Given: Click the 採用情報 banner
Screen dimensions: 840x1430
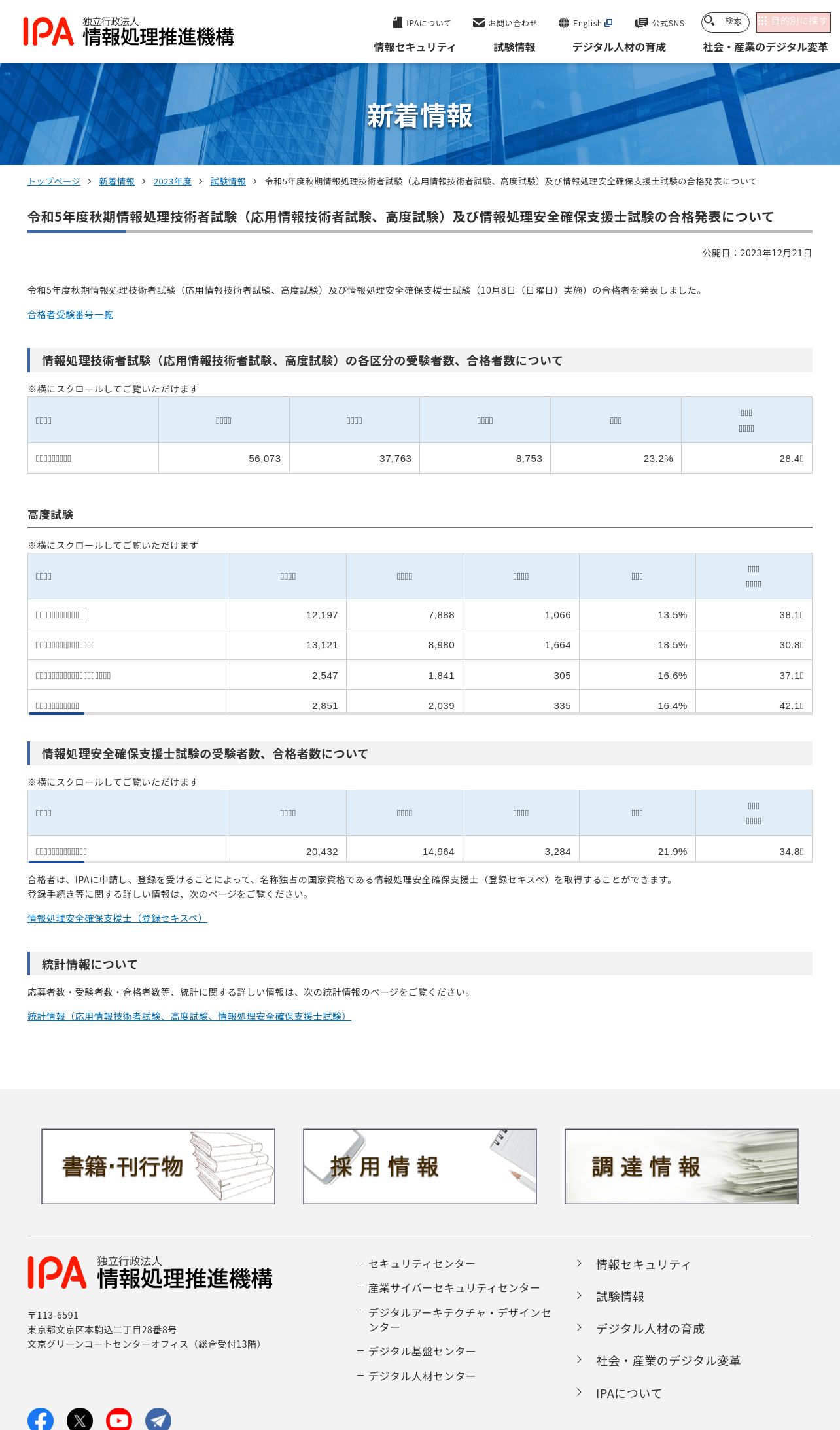Looking at the screenshot, I should (x=420, y=1166).
